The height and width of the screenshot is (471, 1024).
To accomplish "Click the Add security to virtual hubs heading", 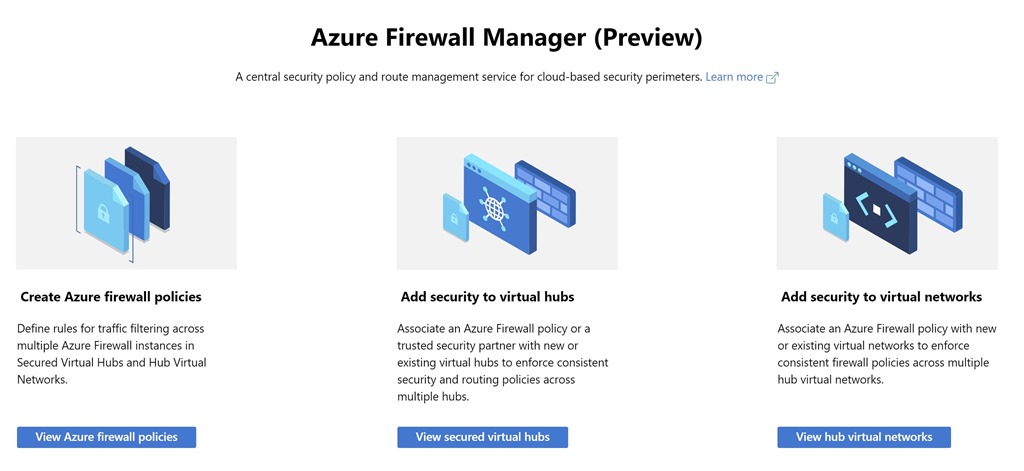I will tap(487, 297).
